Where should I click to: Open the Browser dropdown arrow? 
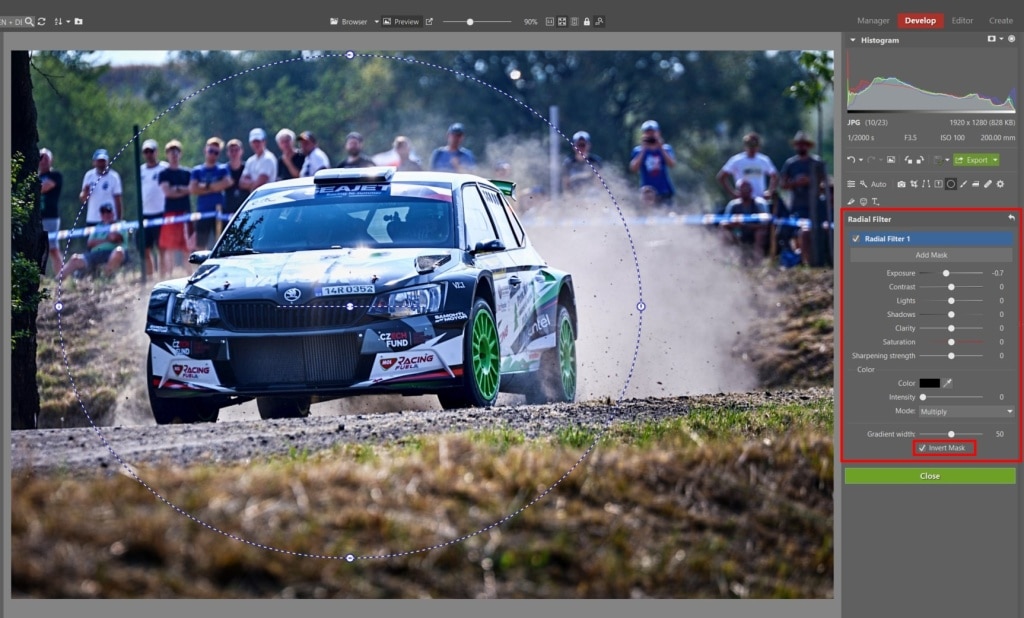click(x=376, y=22)
